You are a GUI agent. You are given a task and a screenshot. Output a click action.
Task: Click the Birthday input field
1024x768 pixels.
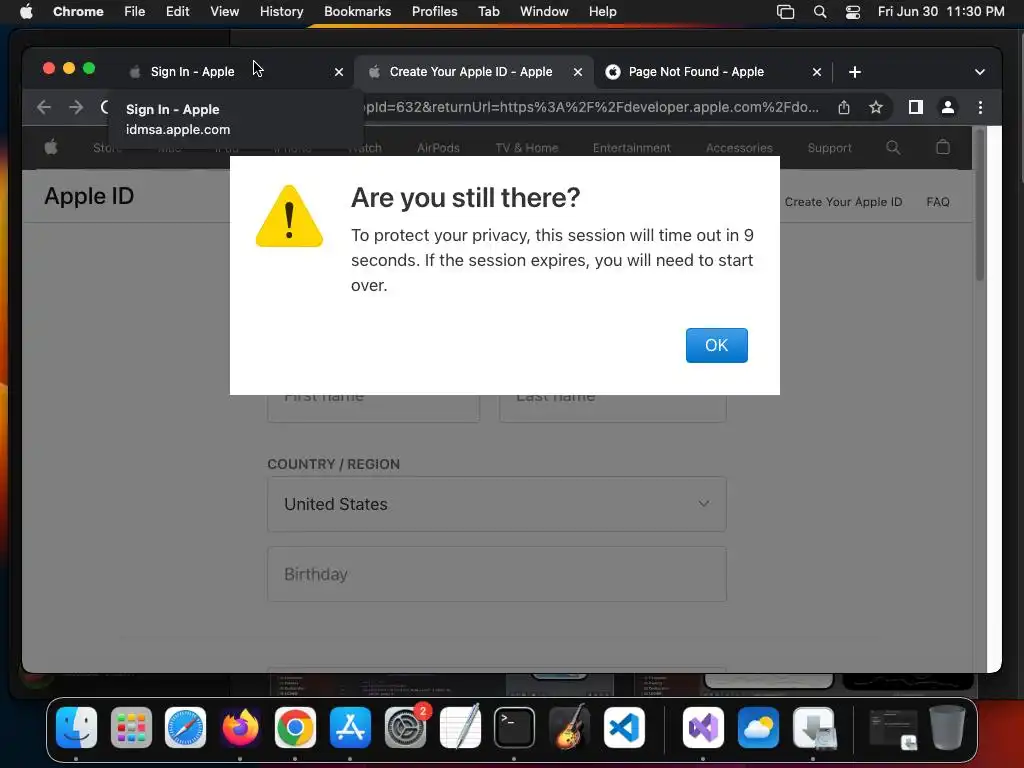click(x=496, y=574)
